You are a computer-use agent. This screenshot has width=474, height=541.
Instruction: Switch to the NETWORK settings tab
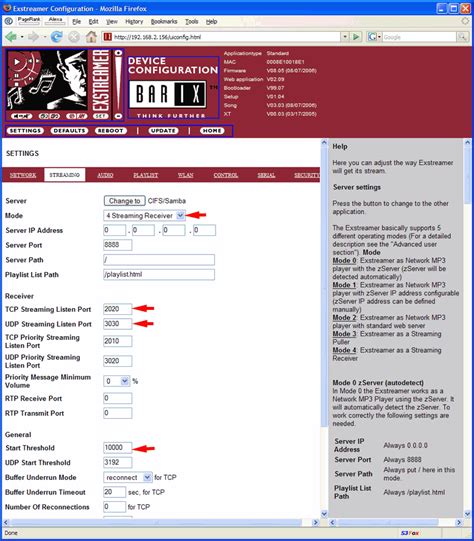(23, 175)
